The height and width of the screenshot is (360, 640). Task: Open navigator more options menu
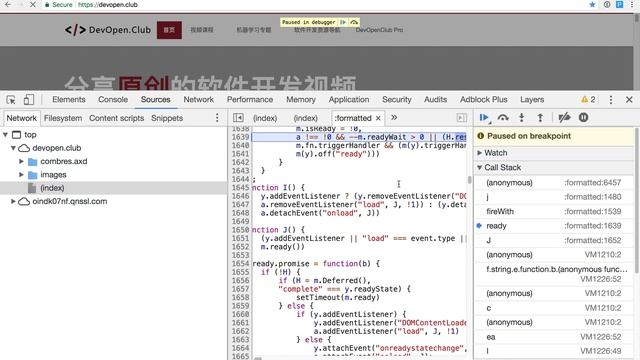217,118
